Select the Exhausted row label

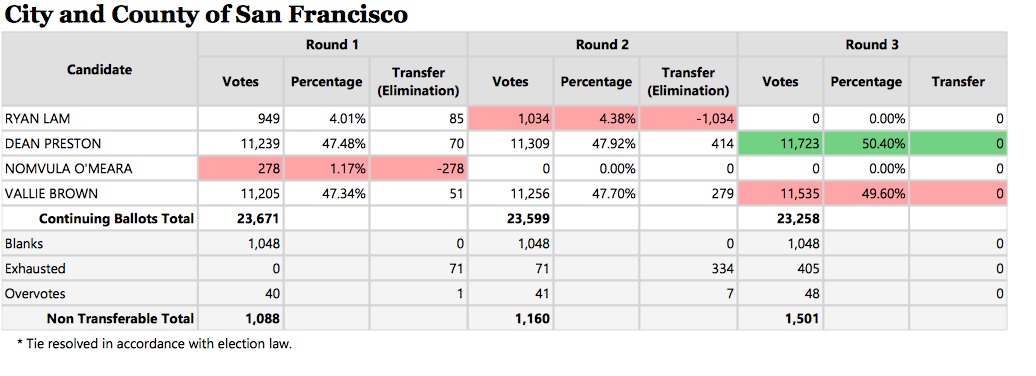pos(35,269)
